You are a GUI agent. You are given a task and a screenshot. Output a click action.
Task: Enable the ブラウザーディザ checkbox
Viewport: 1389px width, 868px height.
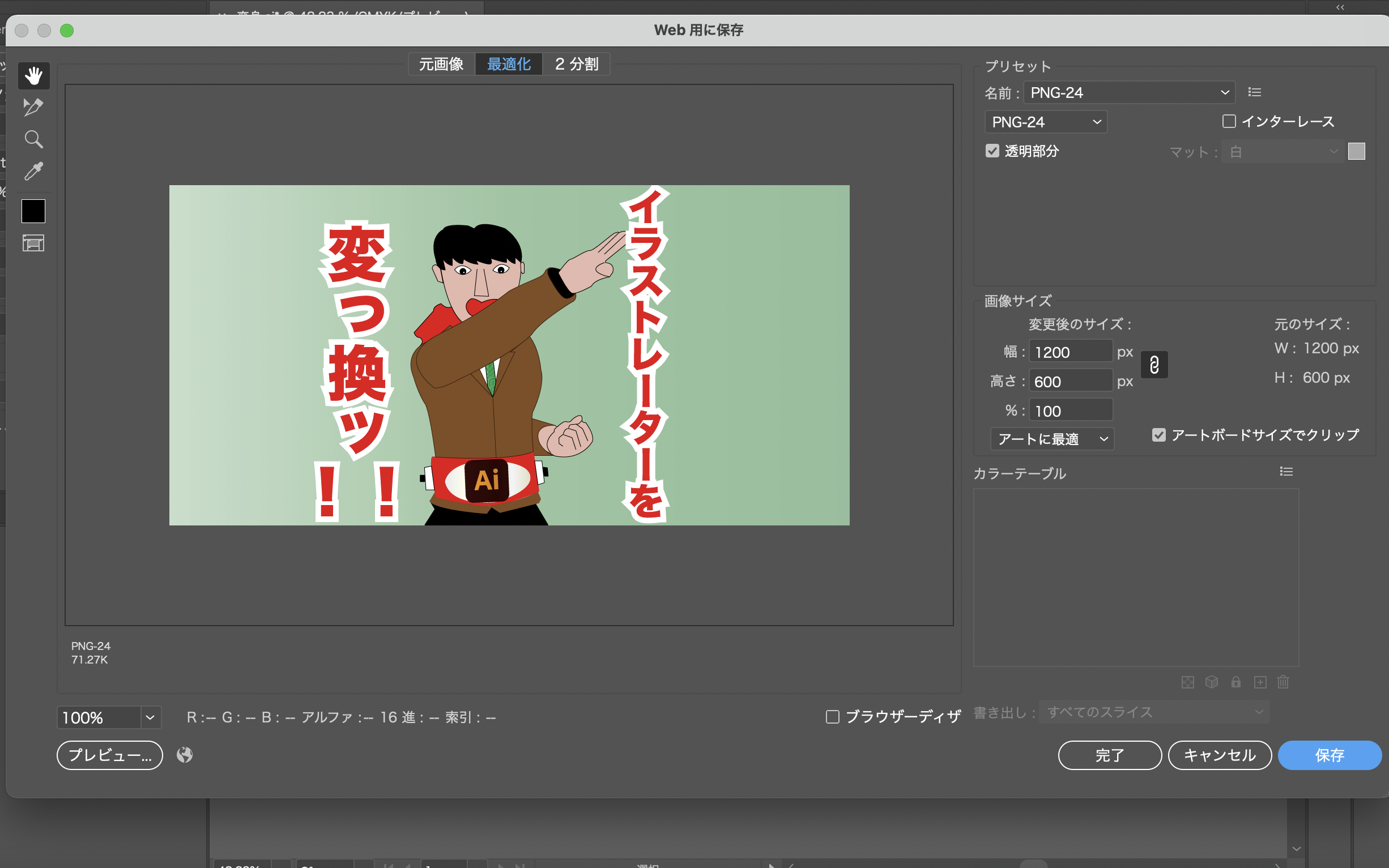click(x=833, y=717)
